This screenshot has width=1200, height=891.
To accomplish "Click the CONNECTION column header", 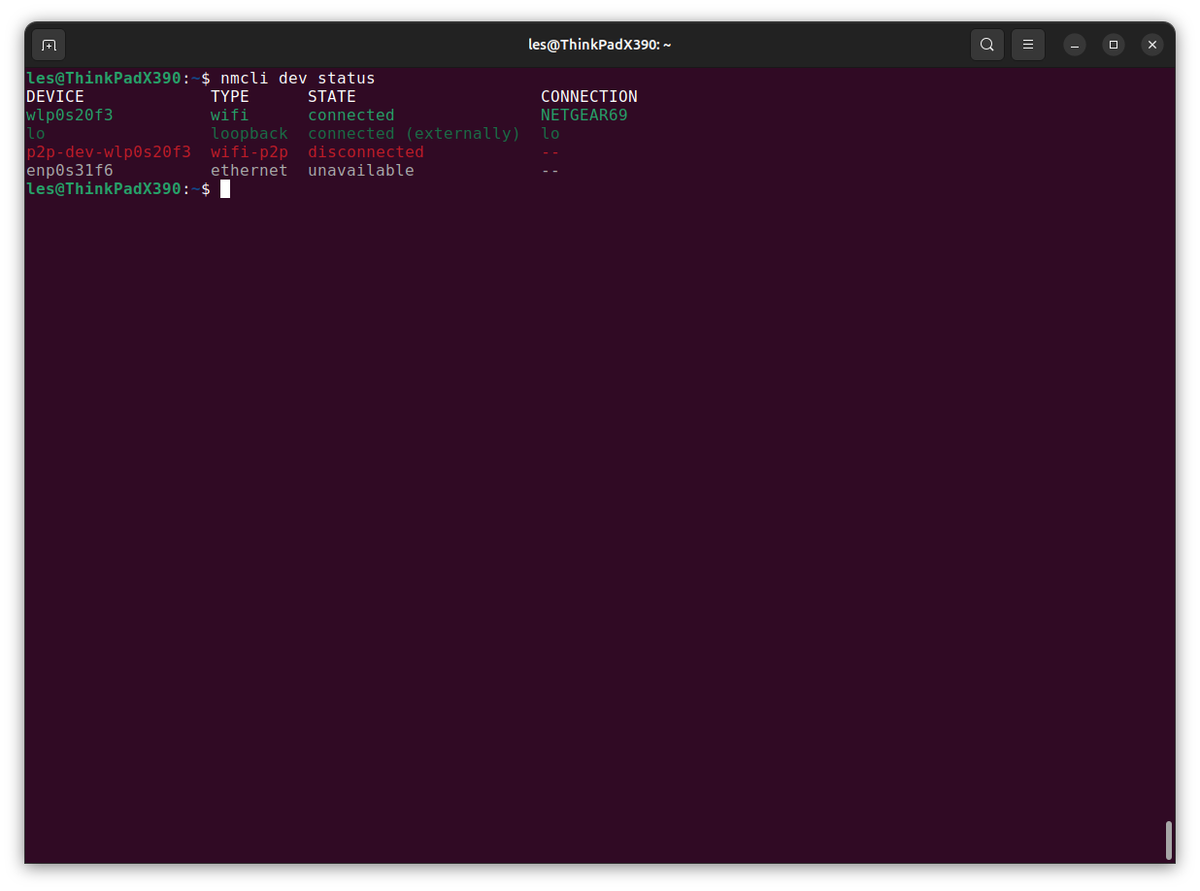I will (588, 96).
